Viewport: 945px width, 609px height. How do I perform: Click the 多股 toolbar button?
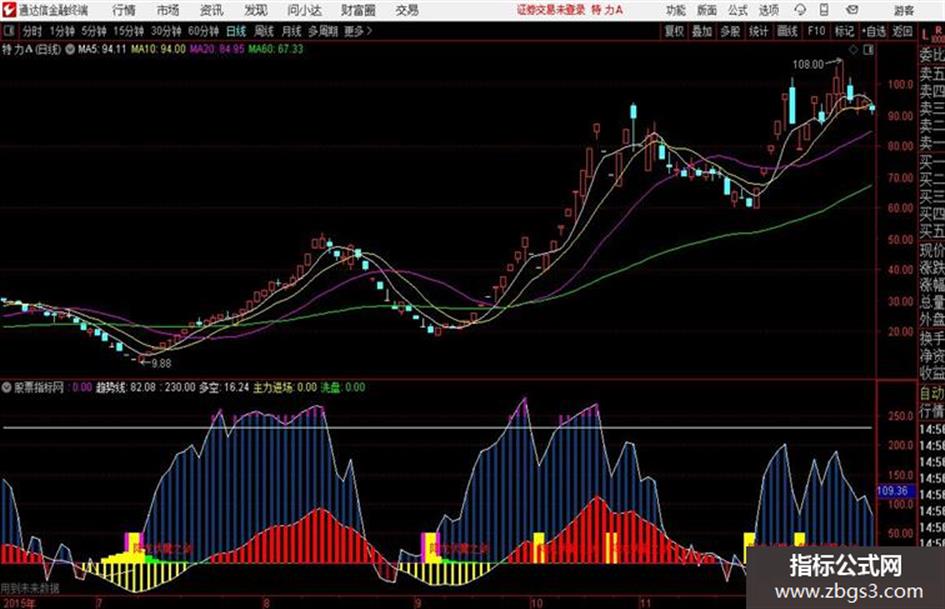[x=730, y=31]
